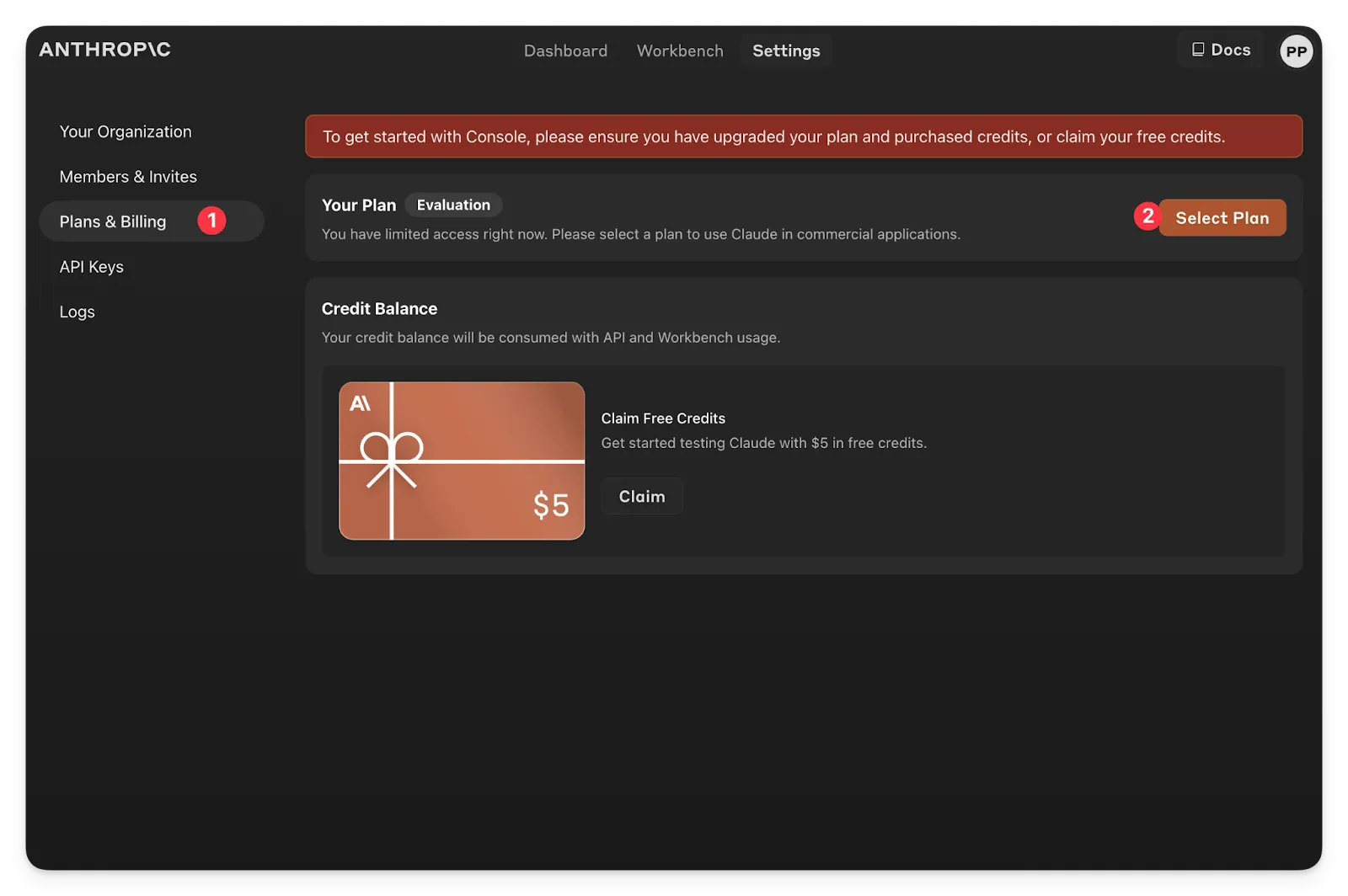Claim the $5 free credits

tap(640, 496)
